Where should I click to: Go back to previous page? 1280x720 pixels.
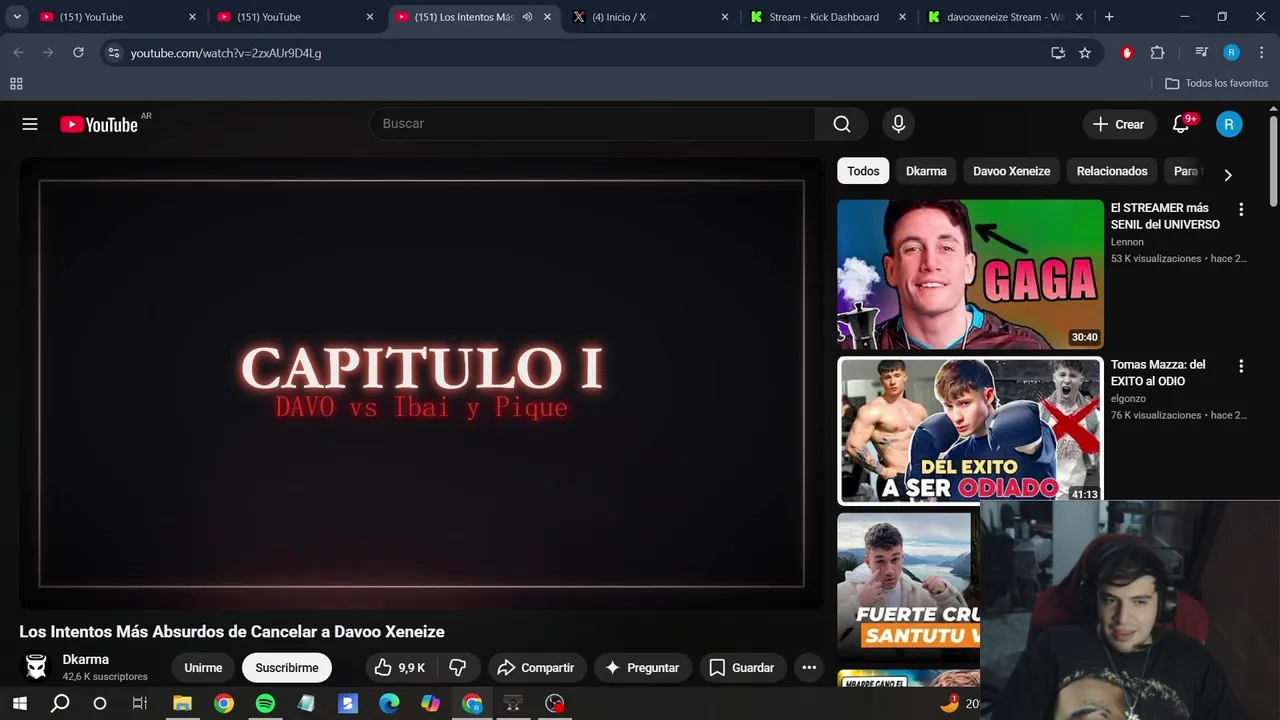(18, 53)
